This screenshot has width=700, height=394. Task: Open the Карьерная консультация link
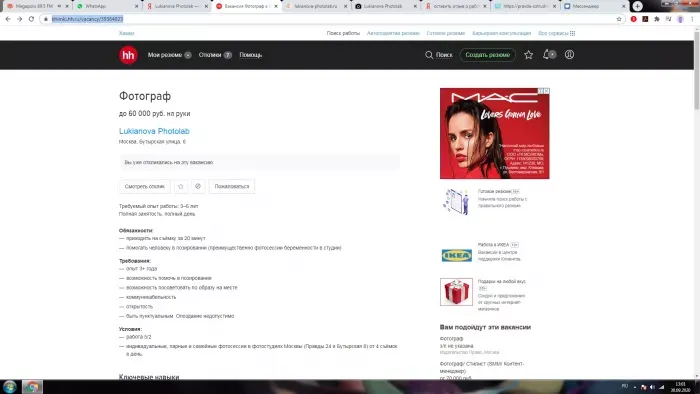(x=501, y=33)
